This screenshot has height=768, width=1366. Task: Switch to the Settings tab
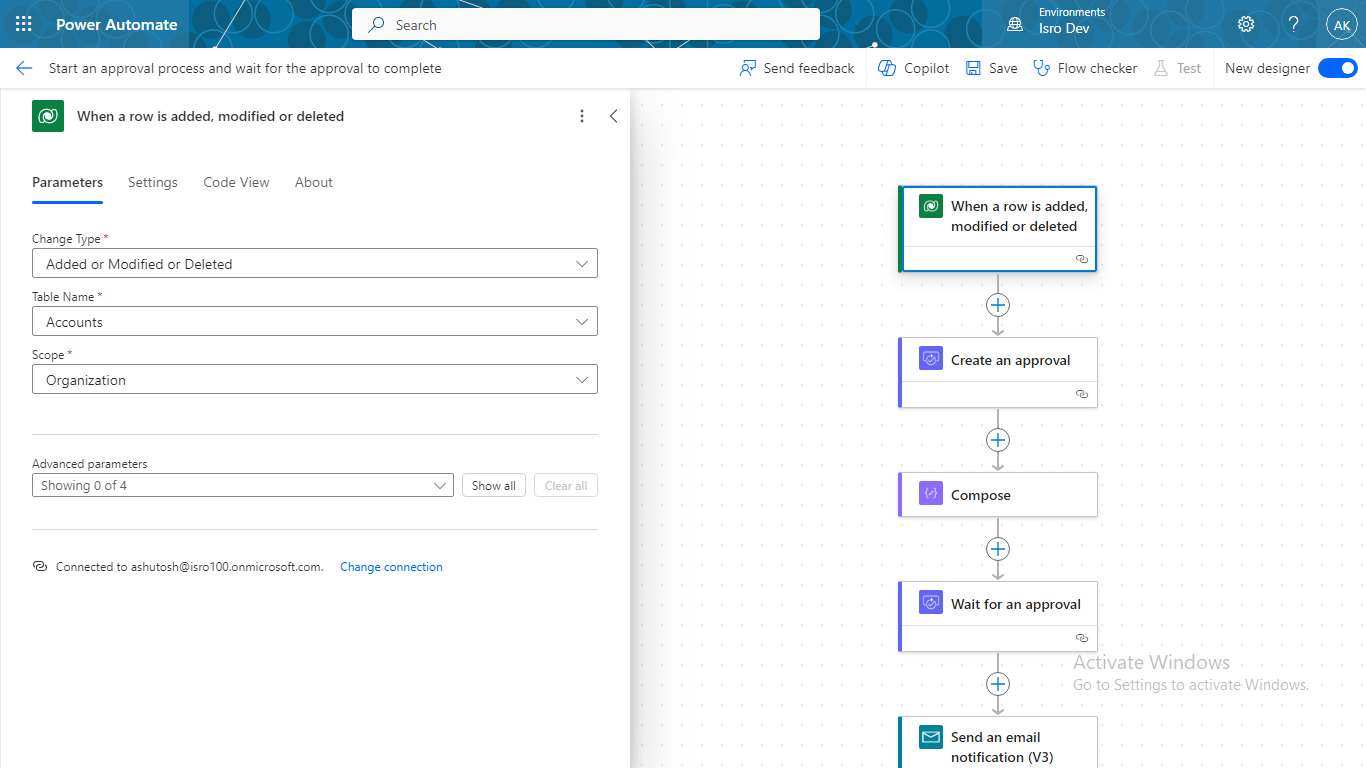click(153, 182)
